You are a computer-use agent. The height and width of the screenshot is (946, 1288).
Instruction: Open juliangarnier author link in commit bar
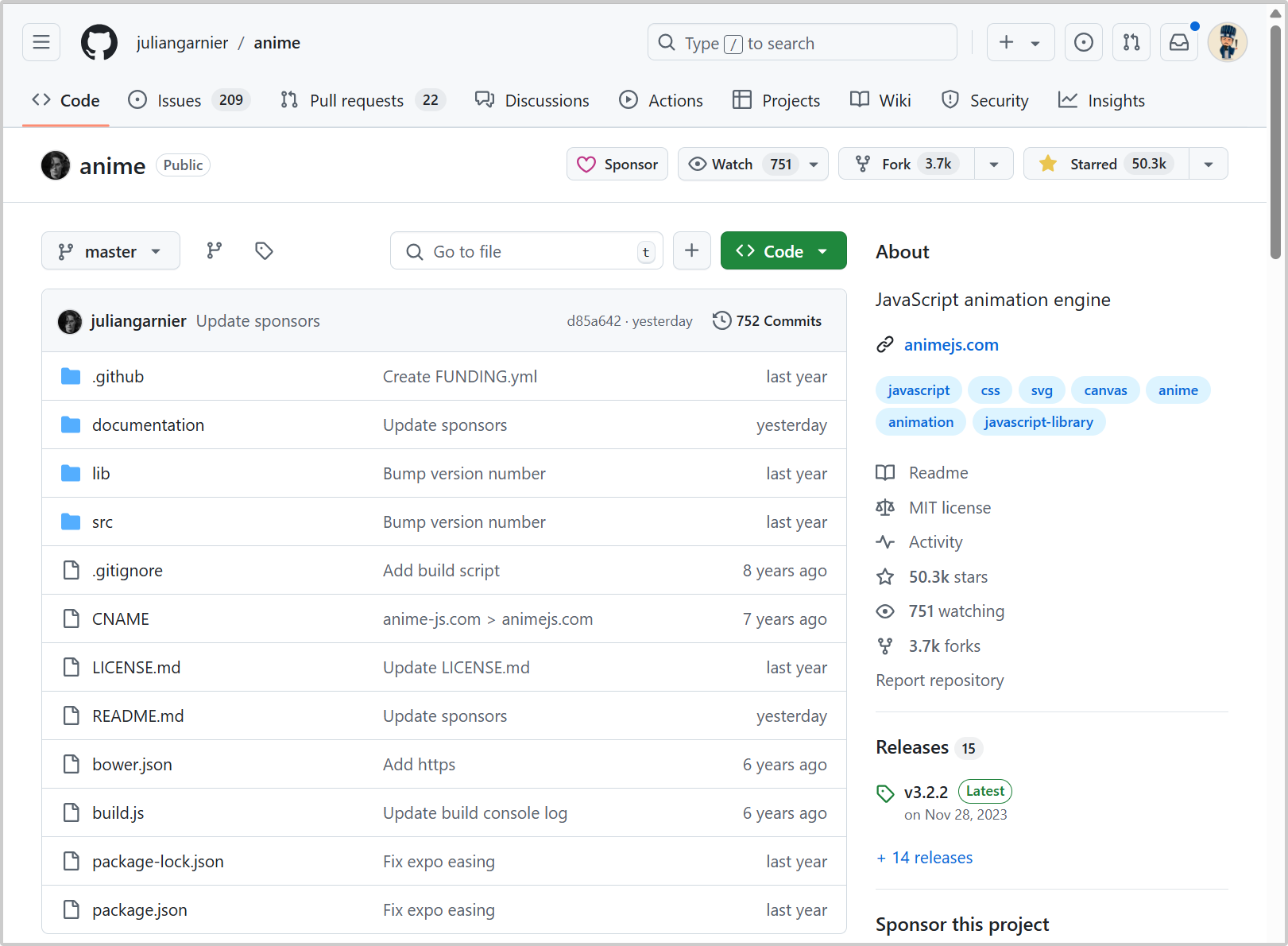[138, 321]
